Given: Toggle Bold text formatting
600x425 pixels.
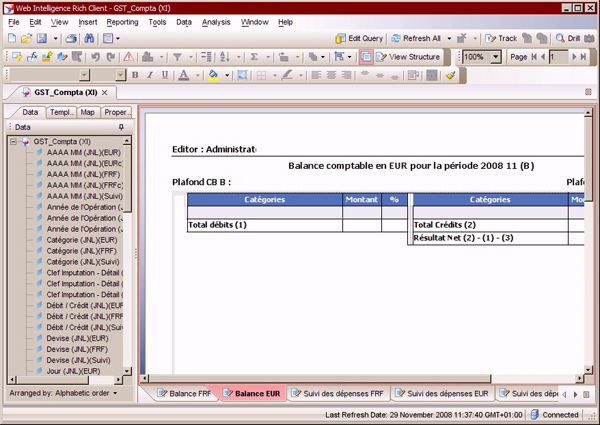Looking at the screenshot, I should point(136,75).
